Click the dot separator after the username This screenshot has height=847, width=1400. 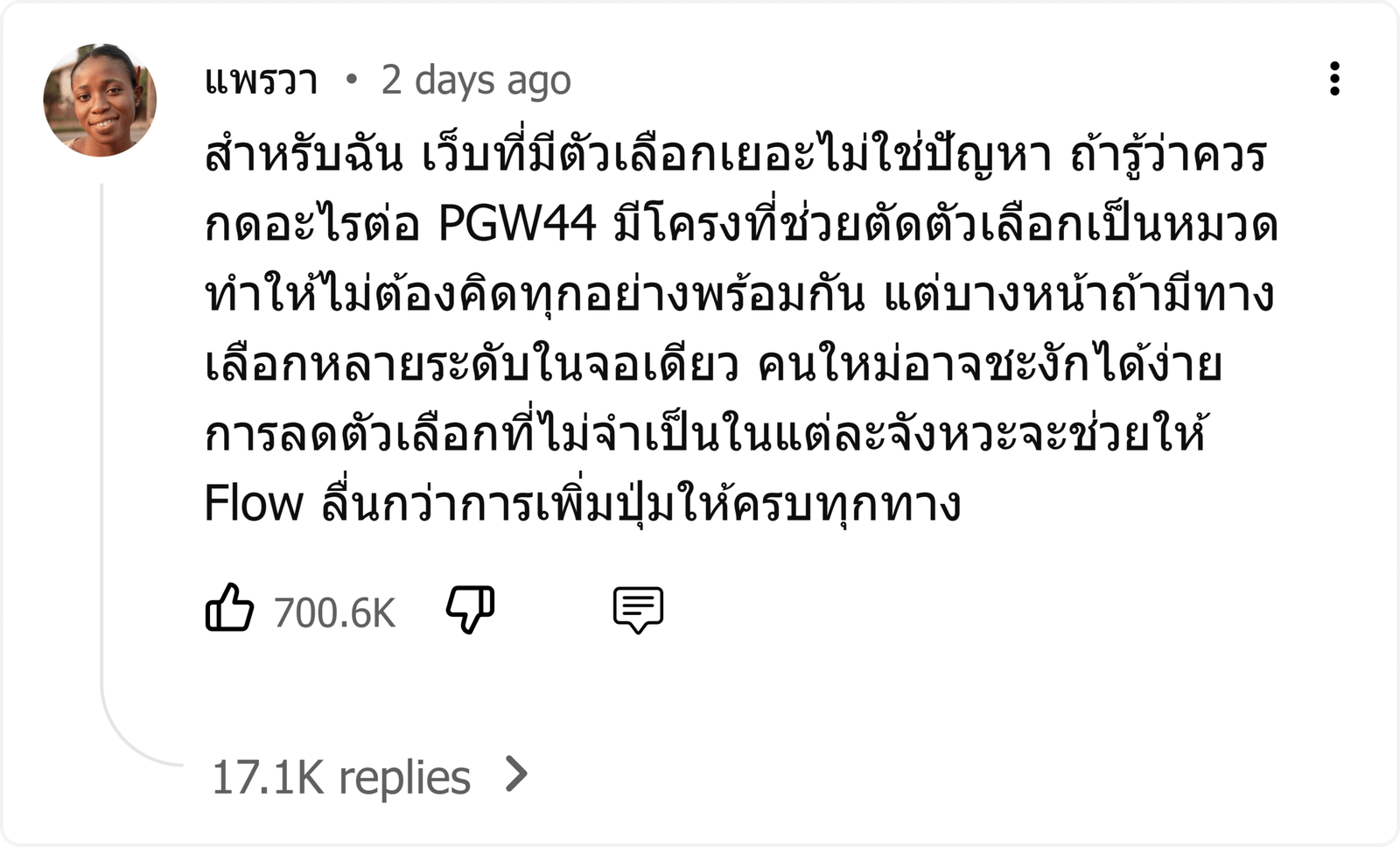352,80
